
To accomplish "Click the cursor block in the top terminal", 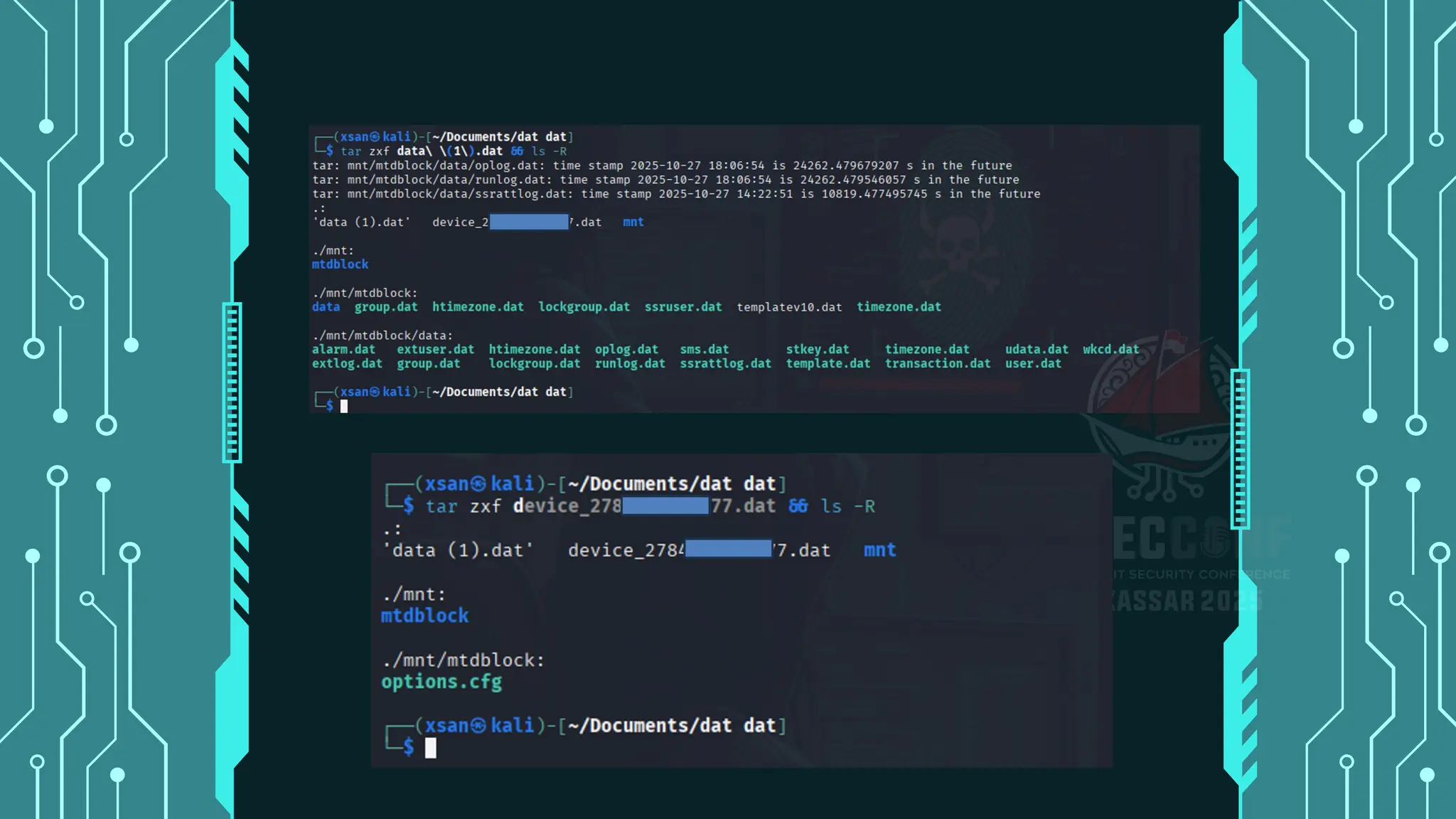I will click(x=344, y=406).
